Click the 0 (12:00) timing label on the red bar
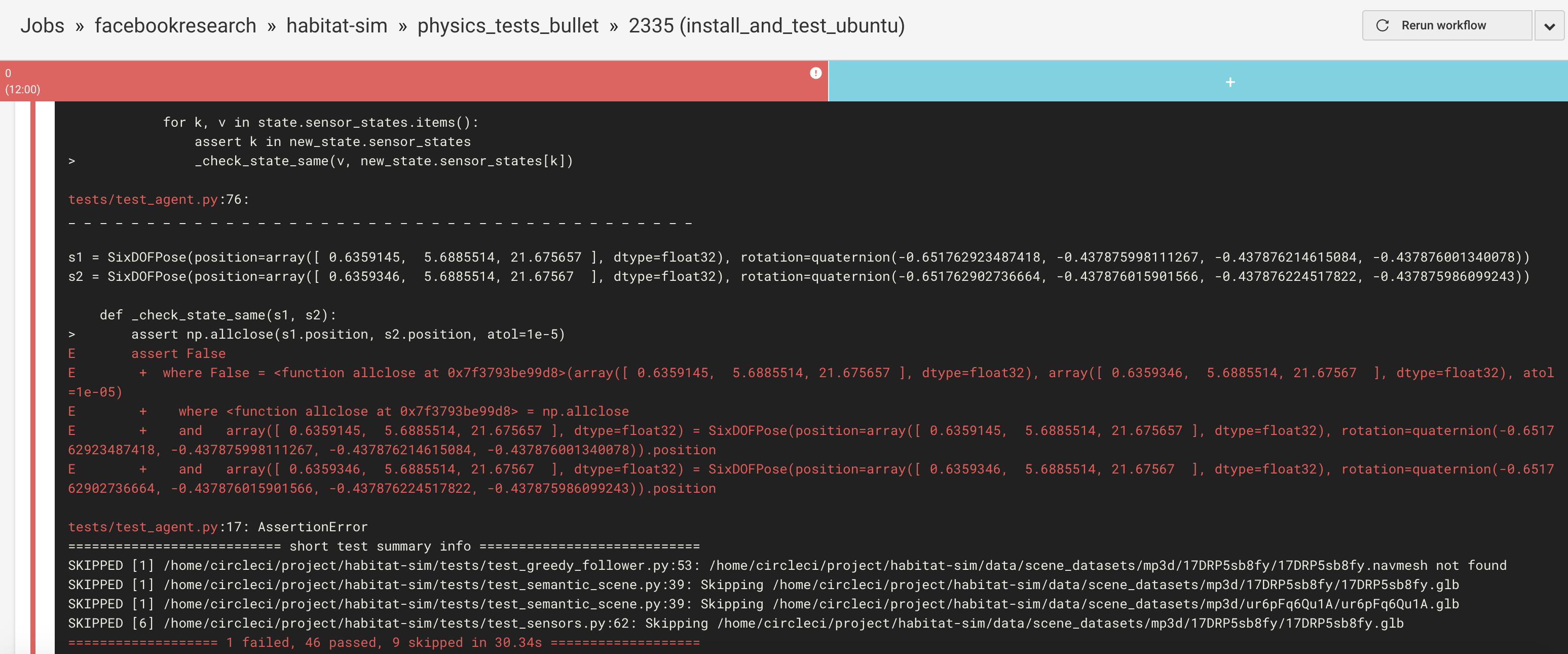1568x654 pixels. [x=22, y=81]
